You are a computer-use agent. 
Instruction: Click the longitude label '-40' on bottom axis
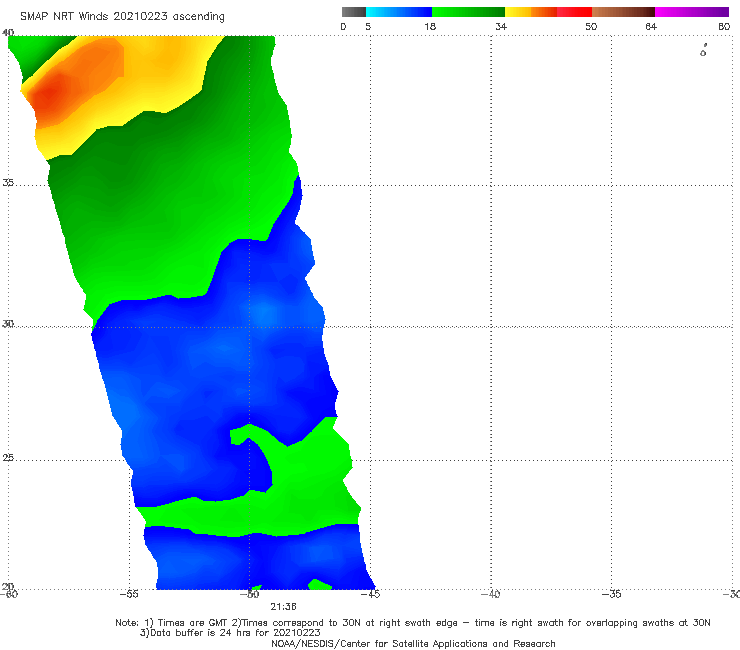pyautogui.click(x=491, y=594)
